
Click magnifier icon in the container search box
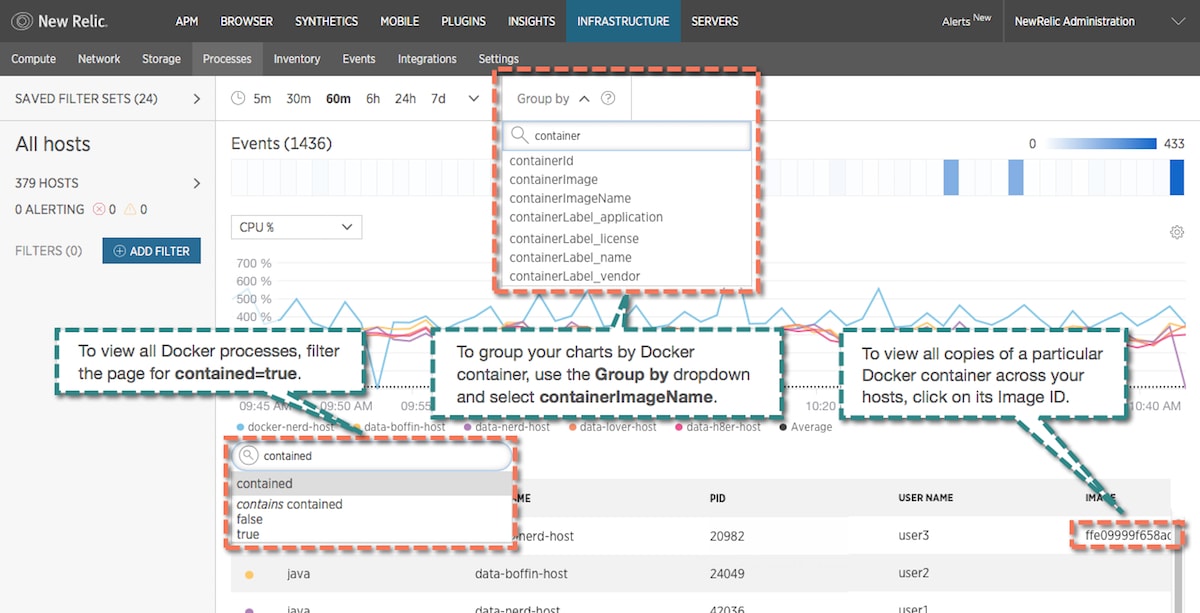pyautogui.click(x=520, y=135)
